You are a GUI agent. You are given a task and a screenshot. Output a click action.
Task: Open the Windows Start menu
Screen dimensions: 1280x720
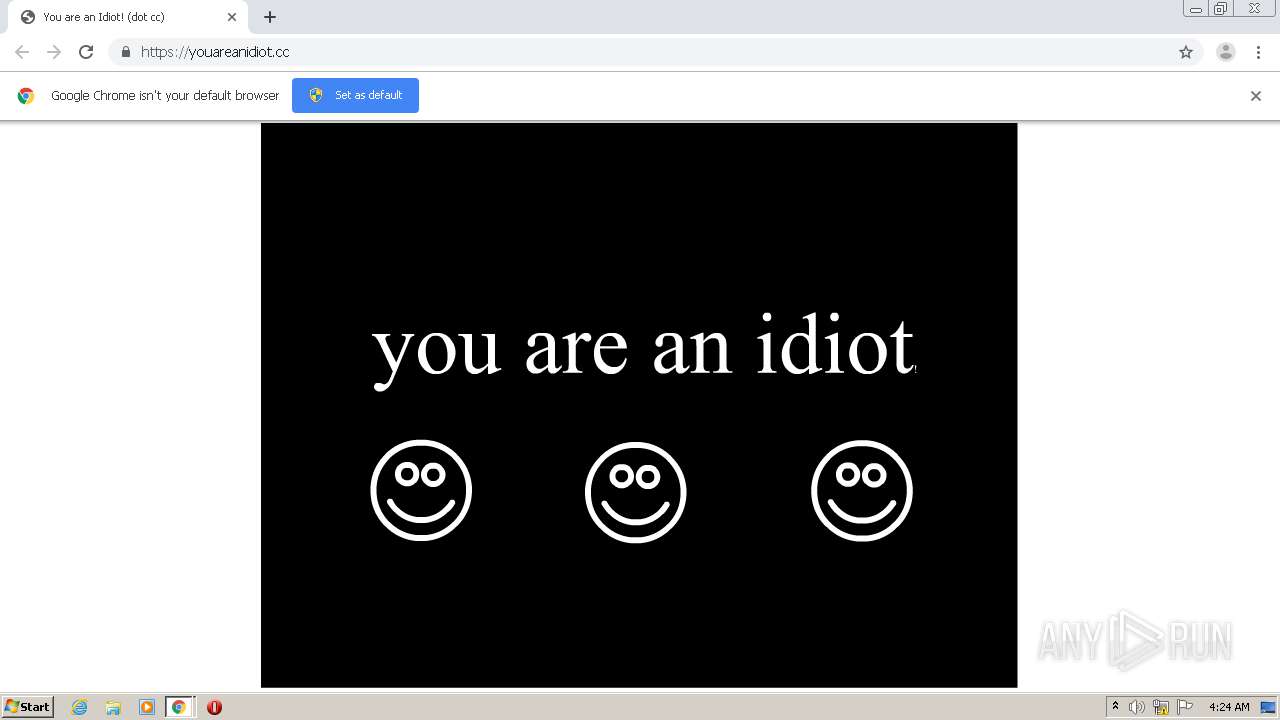coord(27,707)
